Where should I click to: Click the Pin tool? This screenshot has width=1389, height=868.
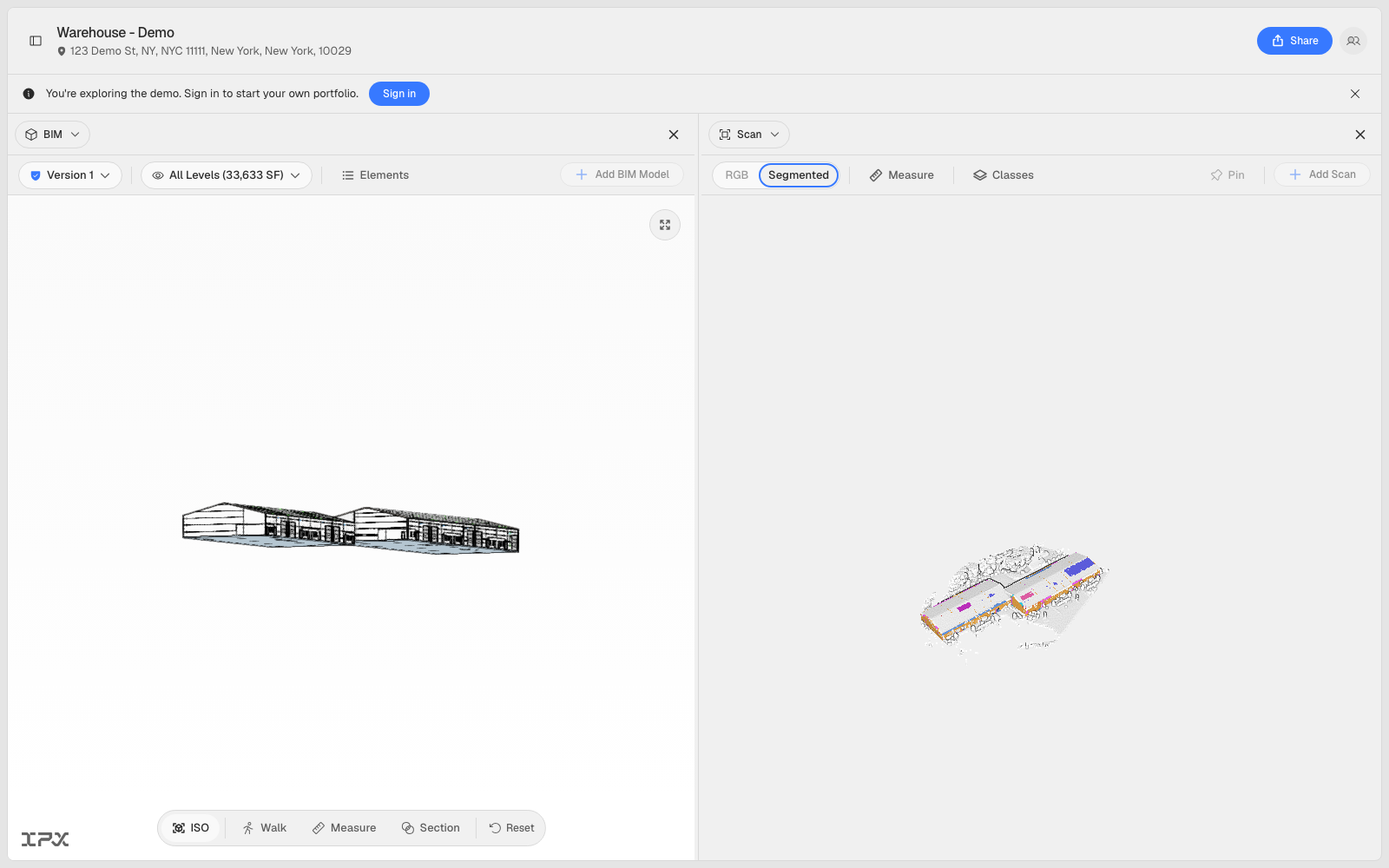[x=1228, y=175]
